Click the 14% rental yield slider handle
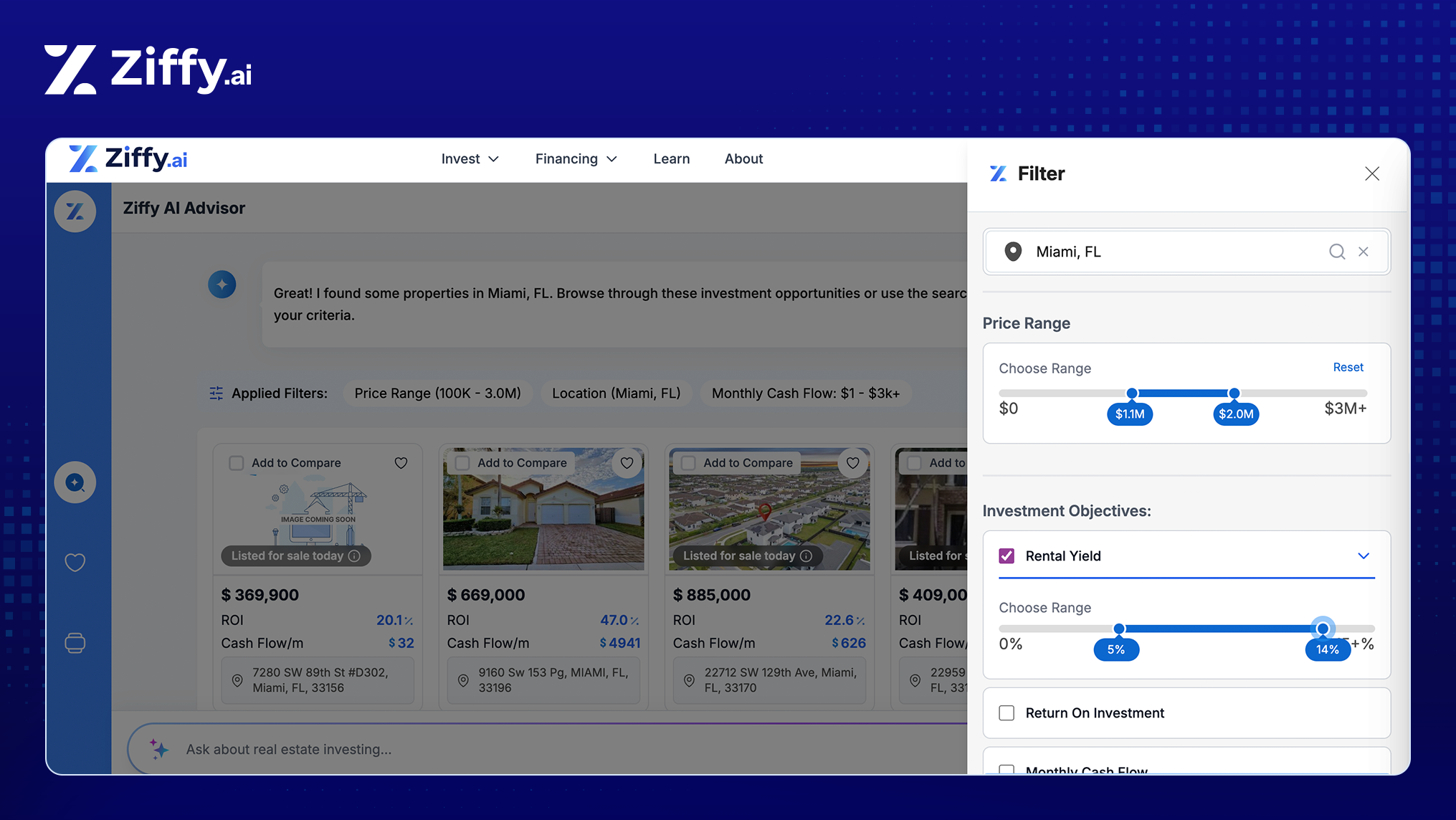Viewport: 1456px width, 820px height. (1323, 629)
